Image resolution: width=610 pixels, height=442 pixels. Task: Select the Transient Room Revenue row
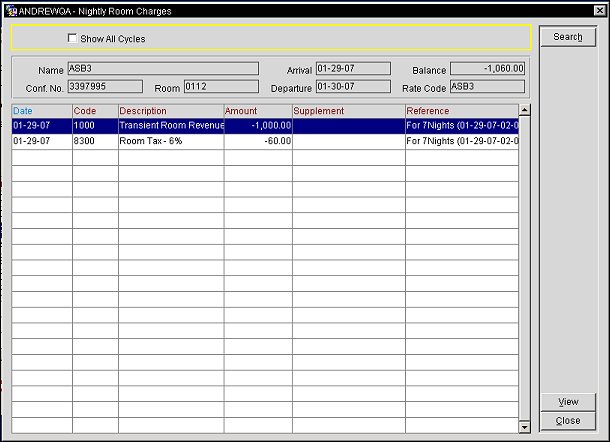click(x=170, y=126)
